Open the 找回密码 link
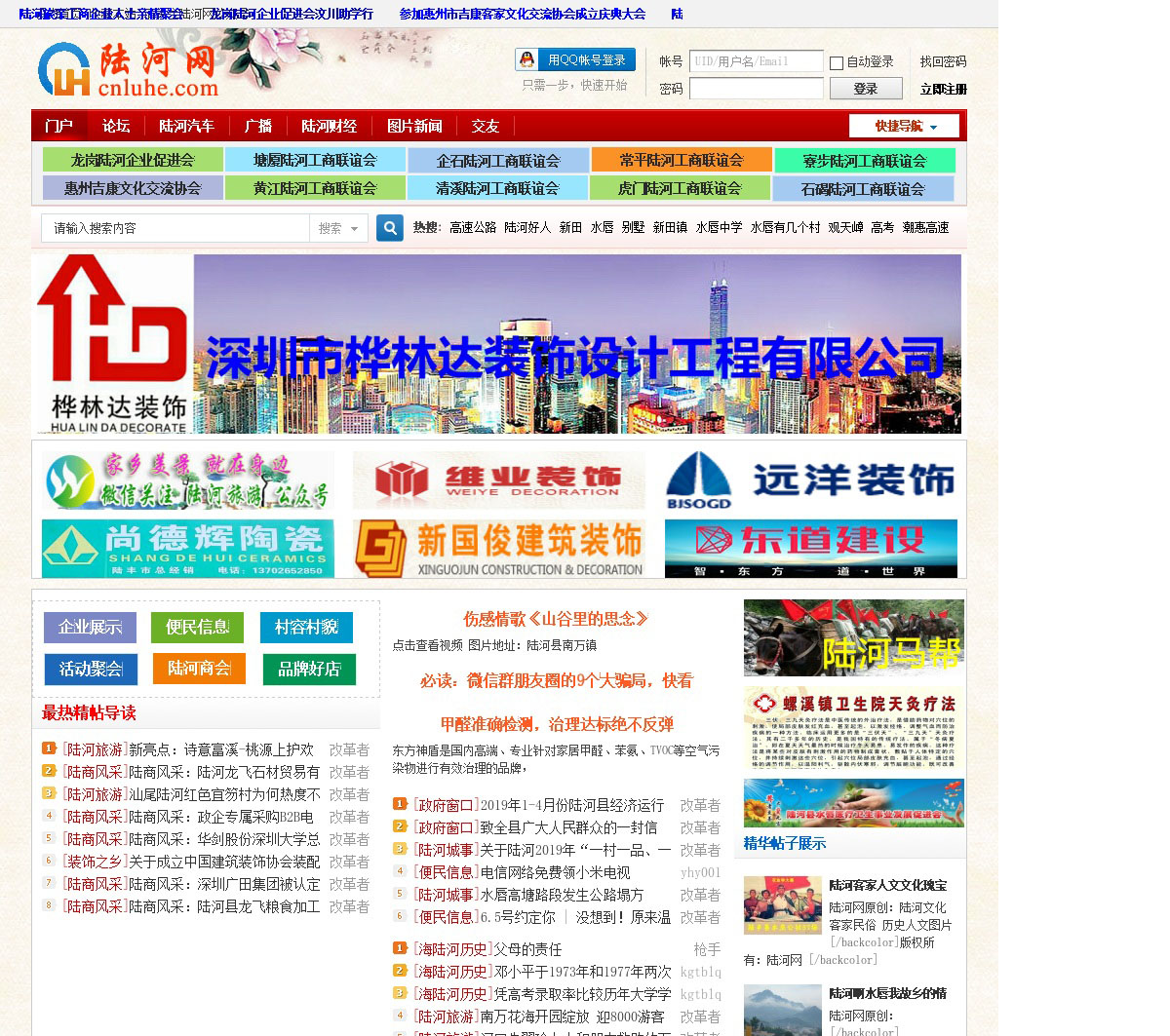 click(943, 61)
